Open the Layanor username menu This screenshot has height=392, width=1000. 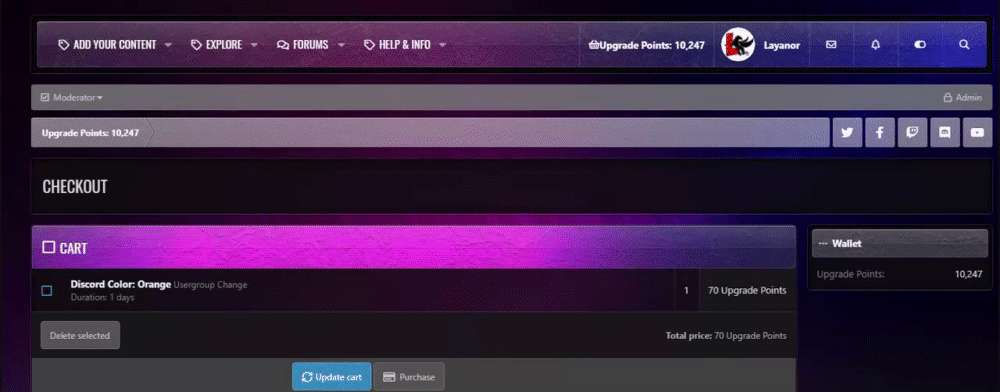pyautogui.click(x=781, y=45)
